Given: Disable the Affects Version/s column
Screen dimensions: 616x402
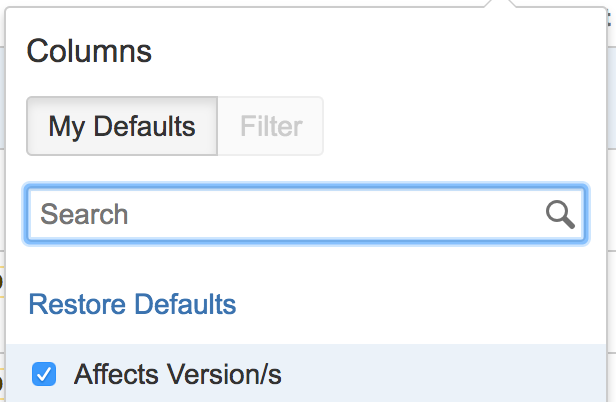Looking at the screenshot, I should click(x=44, y=374).
